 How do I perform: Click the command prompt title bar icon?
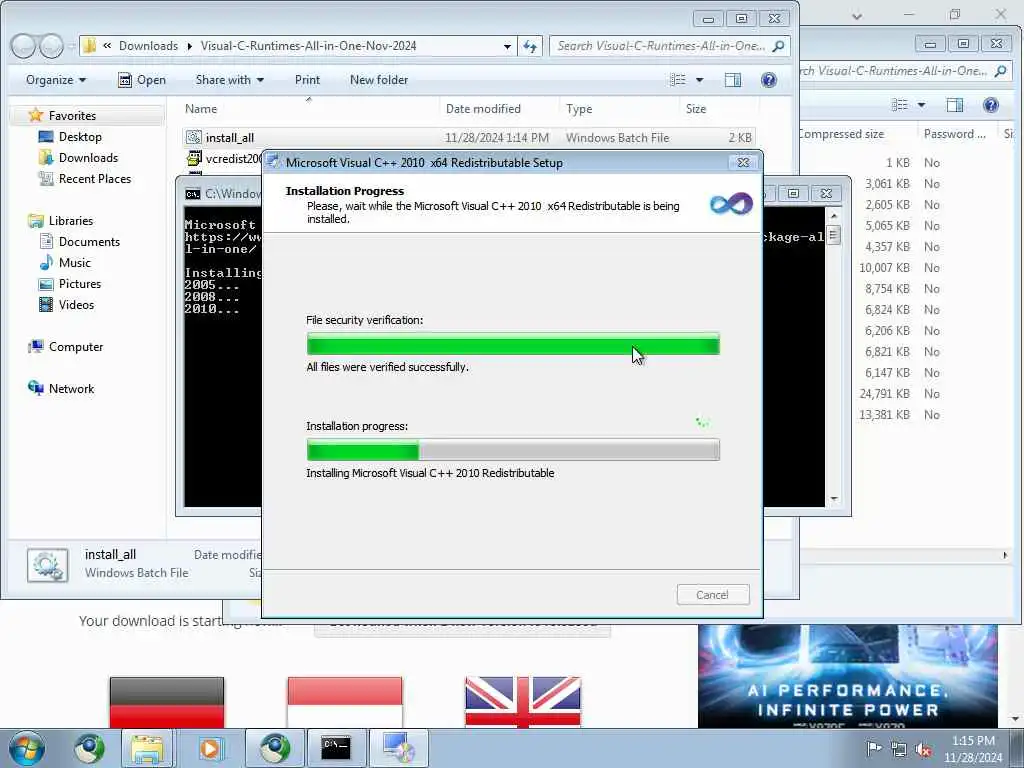click(x=192, y=194)
